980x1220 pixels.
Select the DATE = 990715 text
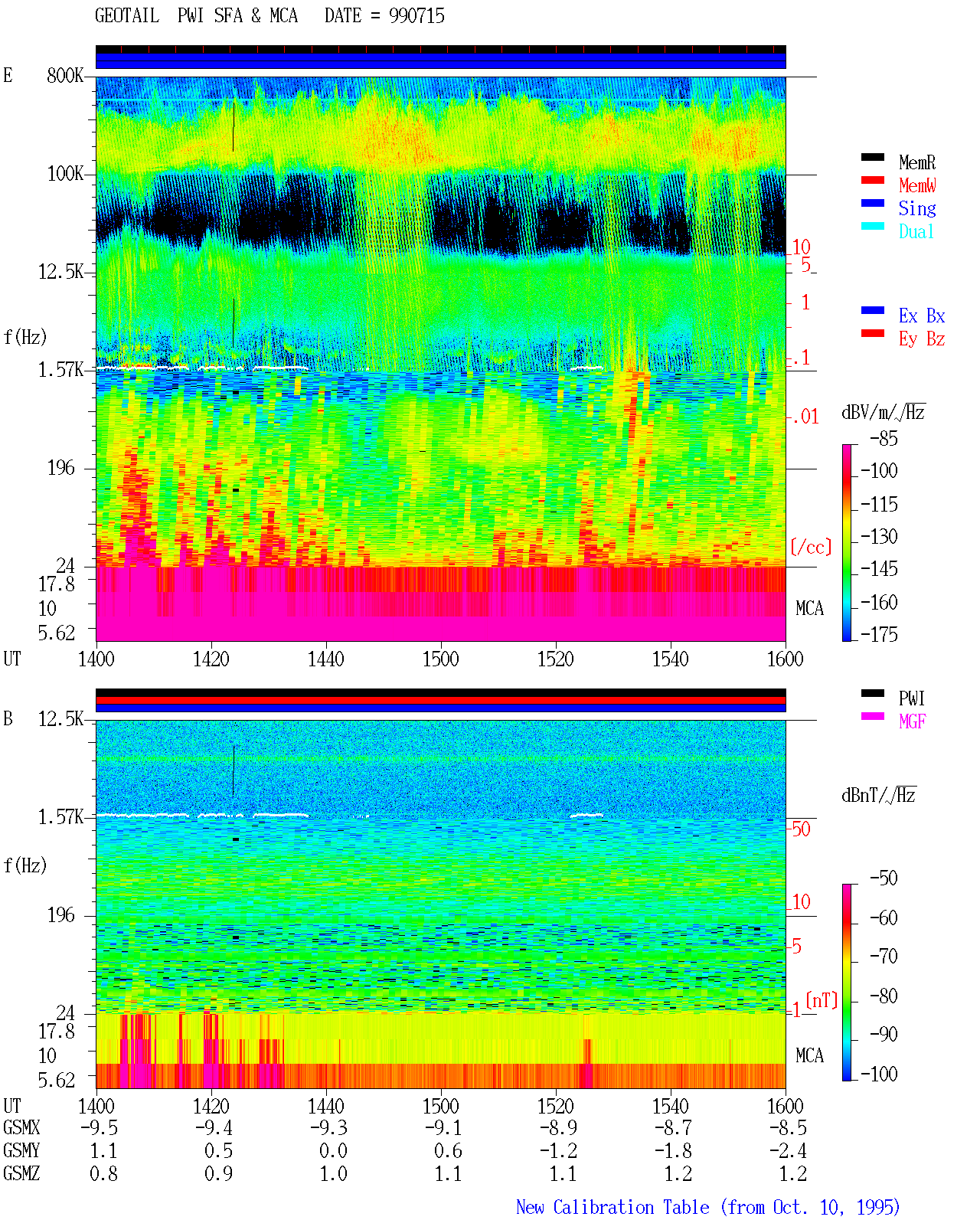tap(384, 16)
